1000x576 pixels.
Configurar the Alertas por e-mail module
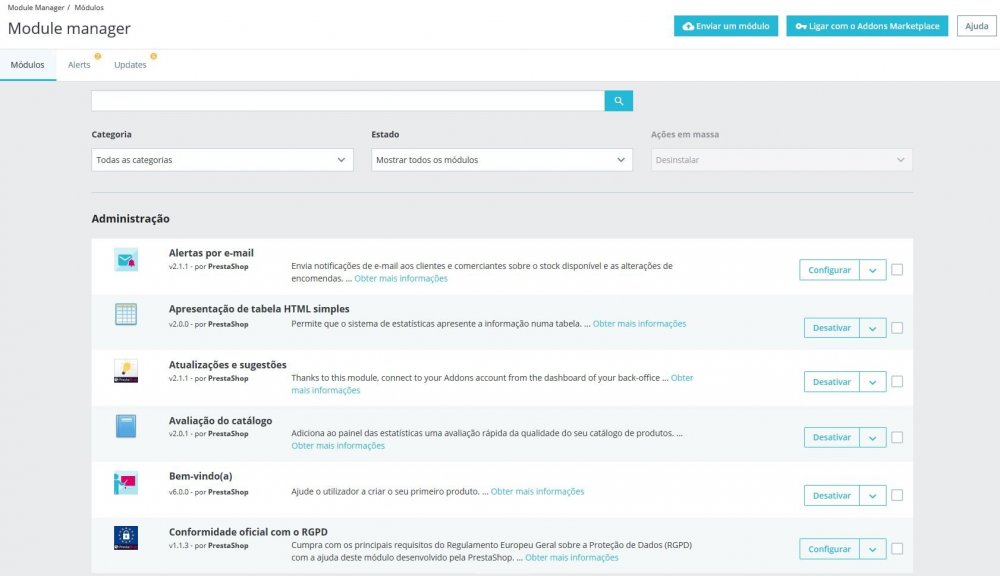point(829,270)
